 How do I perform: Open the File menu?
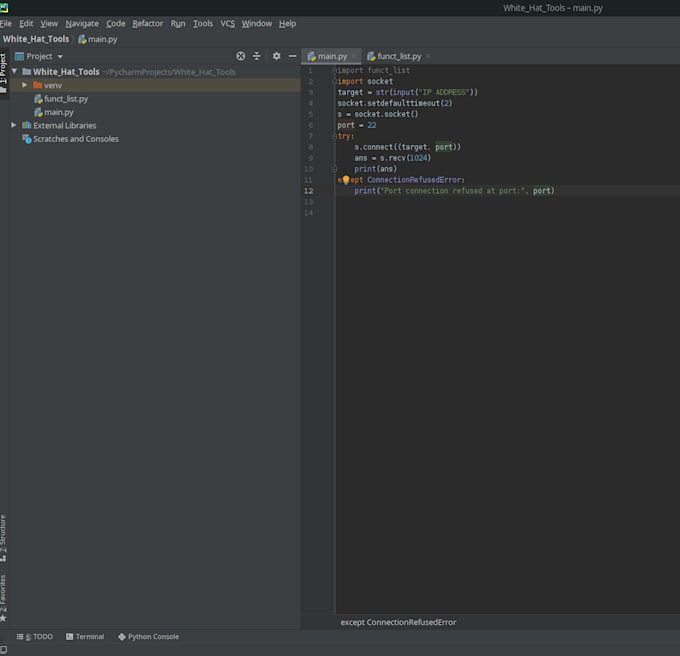(x=6, y=23)
